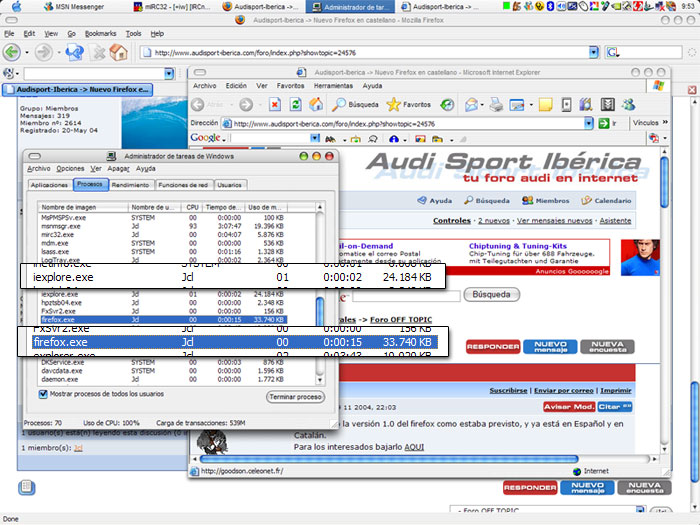Viewport: 700px width, 525px height.
Task: Open the Tools menu in Firefox
Action: (x=133, y=33)
